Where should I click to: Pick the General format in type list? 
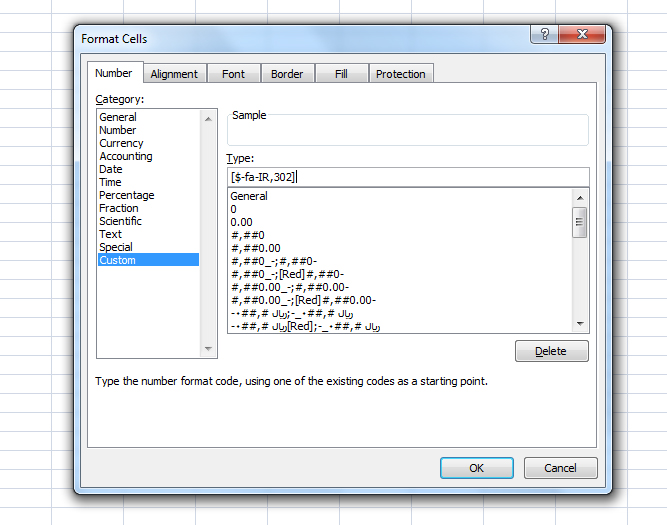pos(249,196)
